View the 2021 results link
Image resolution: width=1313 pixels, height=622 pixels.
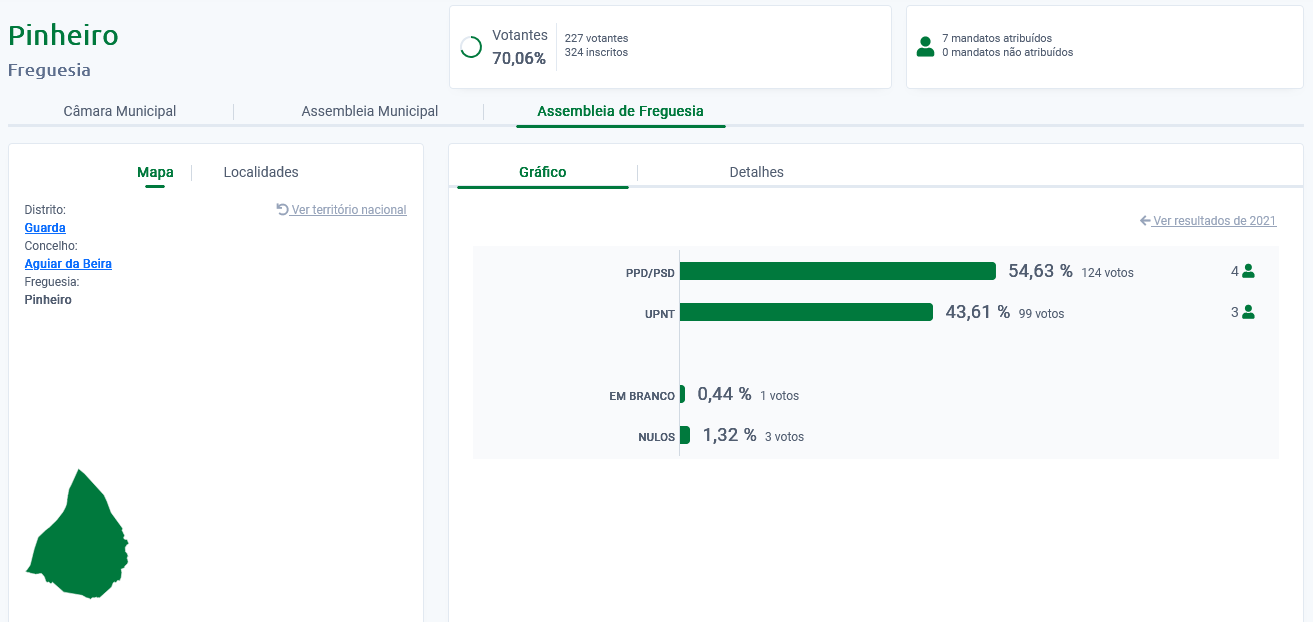click(1214, 221)
